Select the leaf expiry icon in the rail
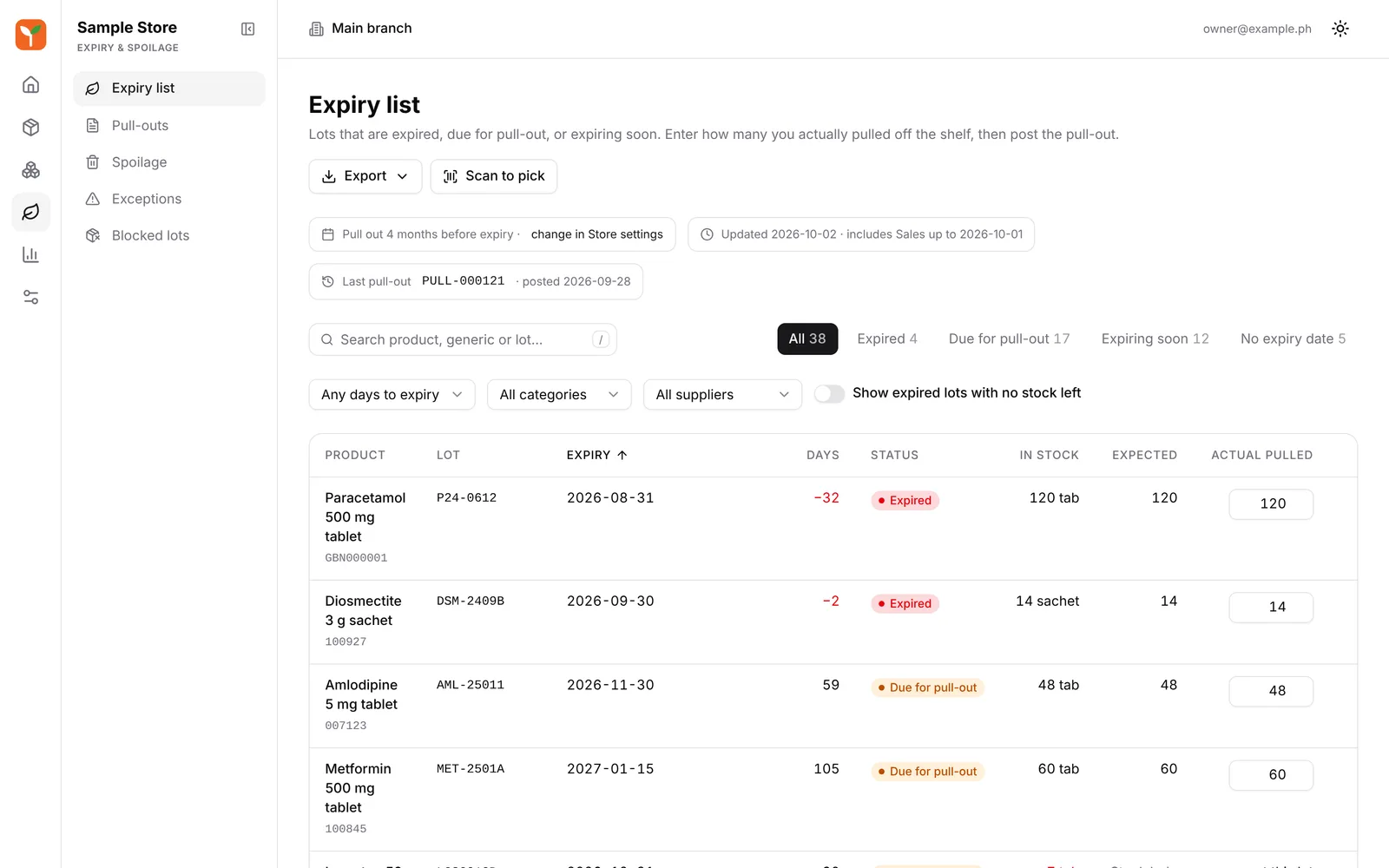The width and height of the screenshot is (1389, 868). (30, 212)
